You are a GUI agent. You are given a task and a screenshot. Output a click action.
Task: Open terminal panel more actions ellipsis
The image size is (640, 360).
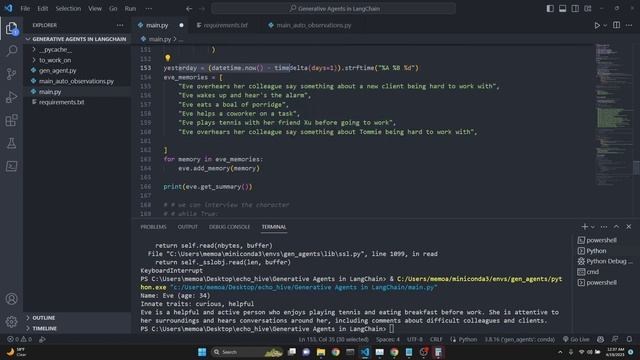(x=604, y=227)
